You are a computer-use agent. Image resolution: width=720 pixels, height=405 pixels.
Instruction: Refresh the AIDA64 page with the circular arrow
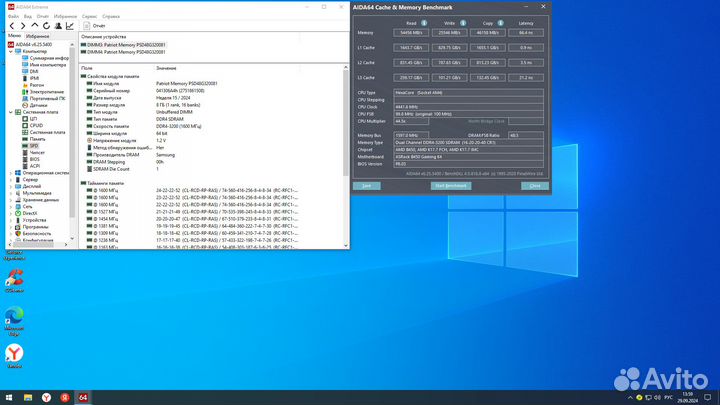(46, 26)
